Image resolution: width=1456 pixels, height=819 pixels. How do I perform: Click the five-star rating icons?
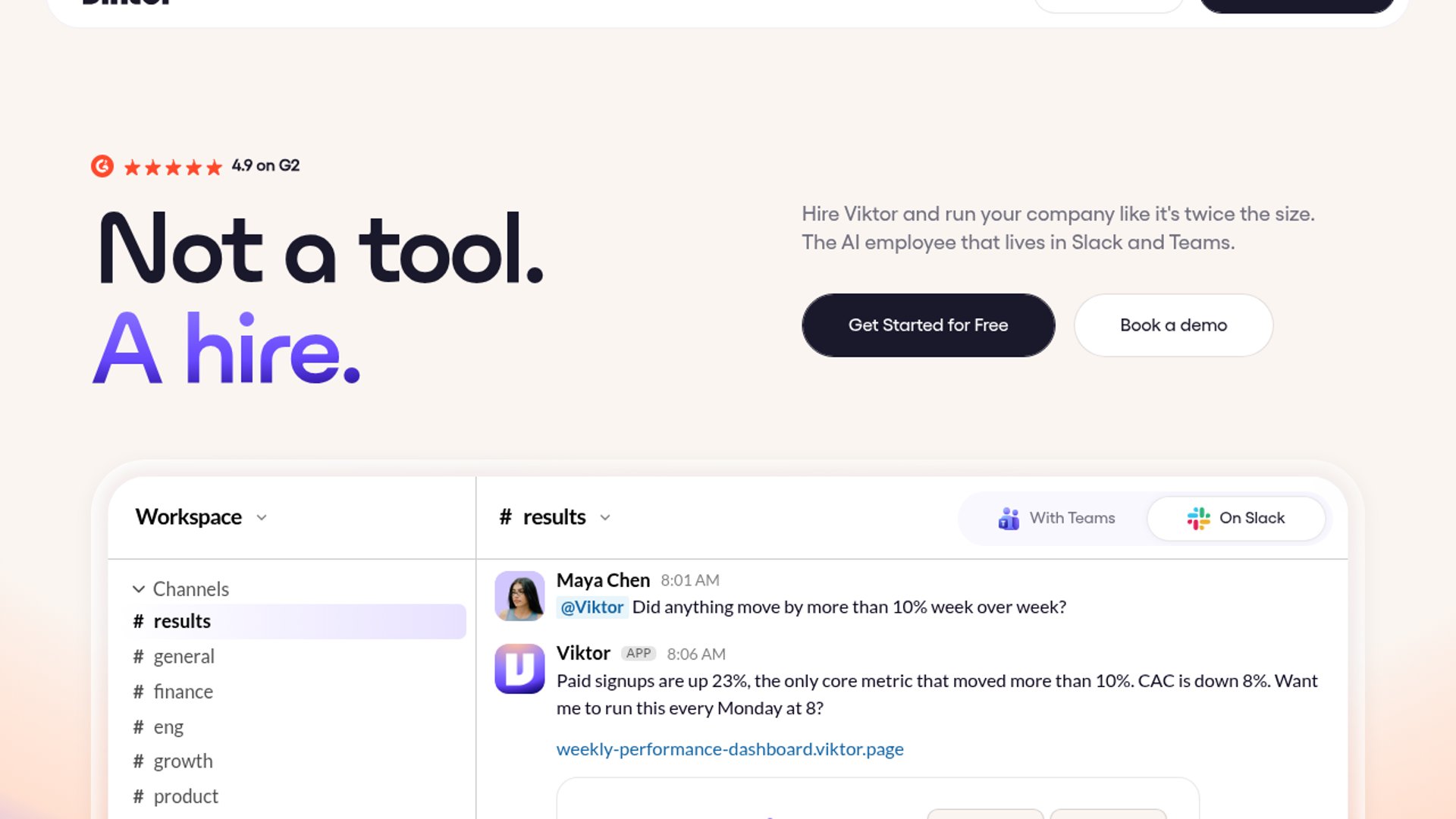(173, 167)
